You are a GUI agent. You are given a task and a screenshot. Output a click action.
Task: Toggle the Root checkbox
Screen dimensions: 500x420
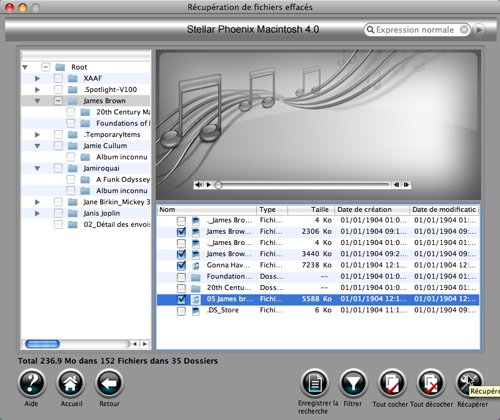46,67
